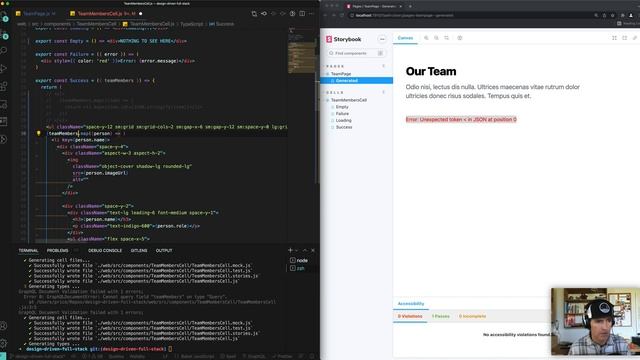Open the Manage gear icon in activity bar
This screenshot has height=360, width=640.
tap(4, 343)
